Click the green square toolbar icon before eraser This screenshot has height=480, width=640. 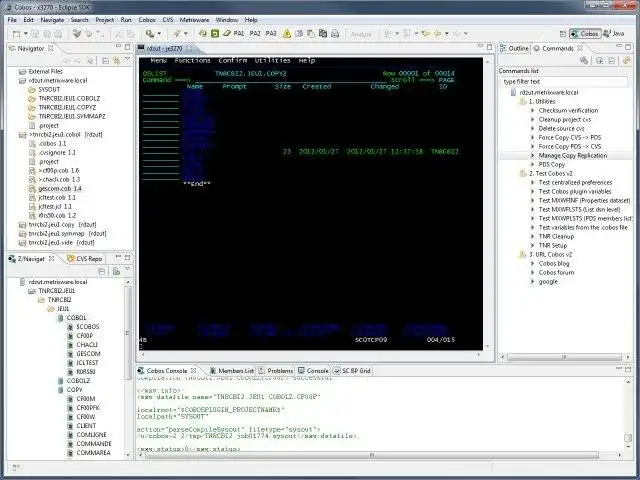pos(215,33)
